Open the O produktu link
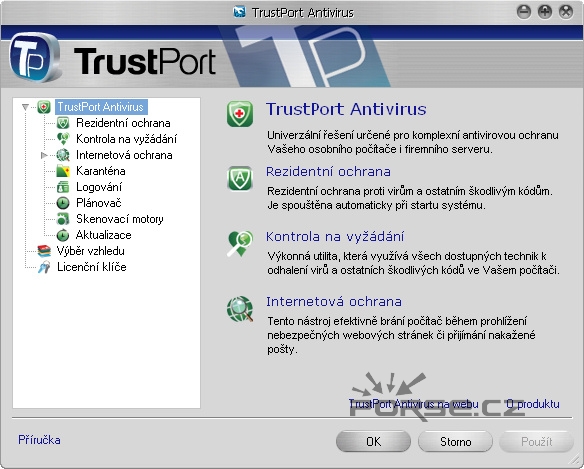The height and width of the screenshot is (469, 584). [x=533, y=404]
